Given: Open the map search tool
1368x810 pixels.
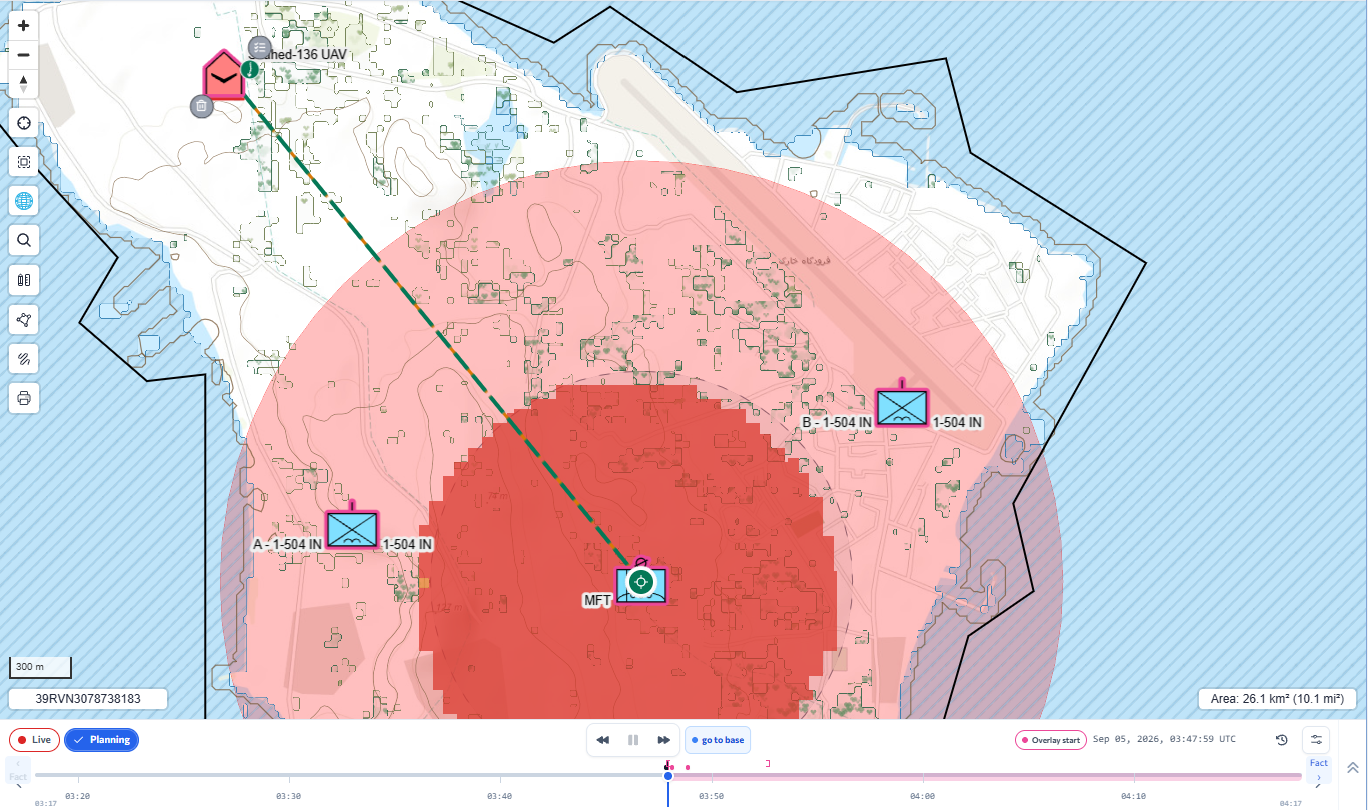Looking at the screenshot, I should click(x=24, y=240).
